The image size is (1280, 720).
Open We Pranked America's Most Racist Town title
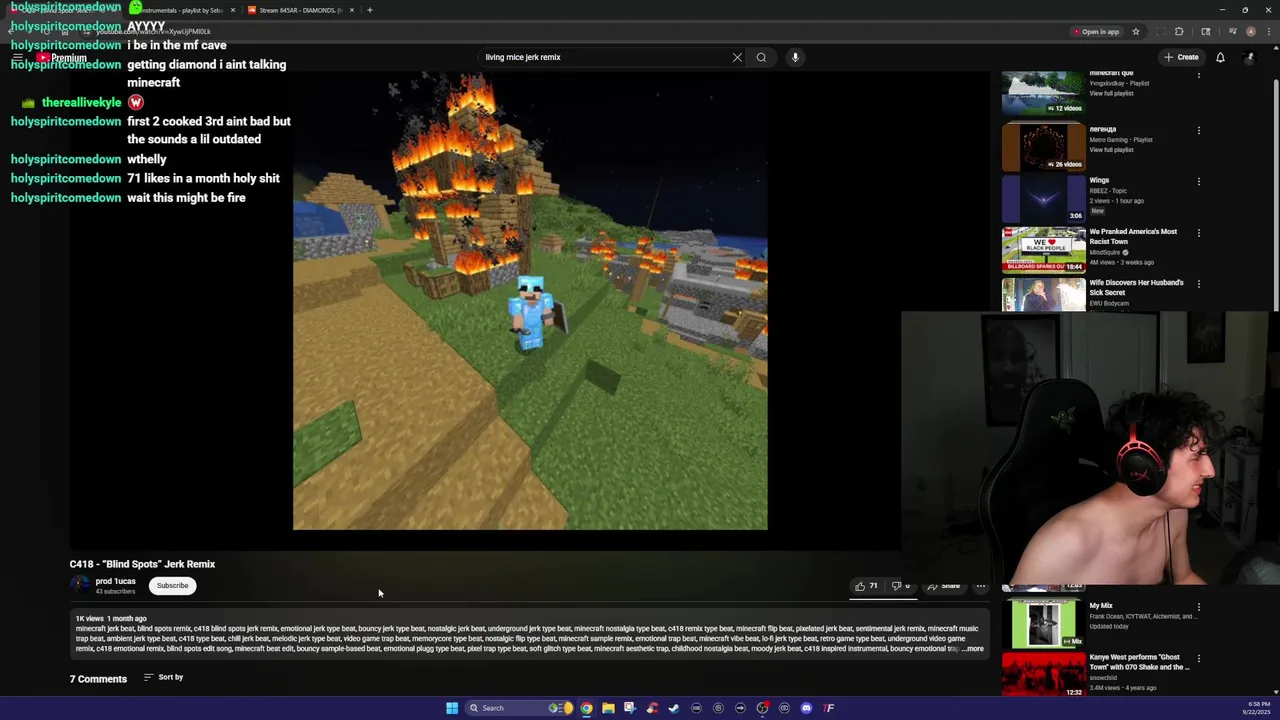tap(1133, 237)
